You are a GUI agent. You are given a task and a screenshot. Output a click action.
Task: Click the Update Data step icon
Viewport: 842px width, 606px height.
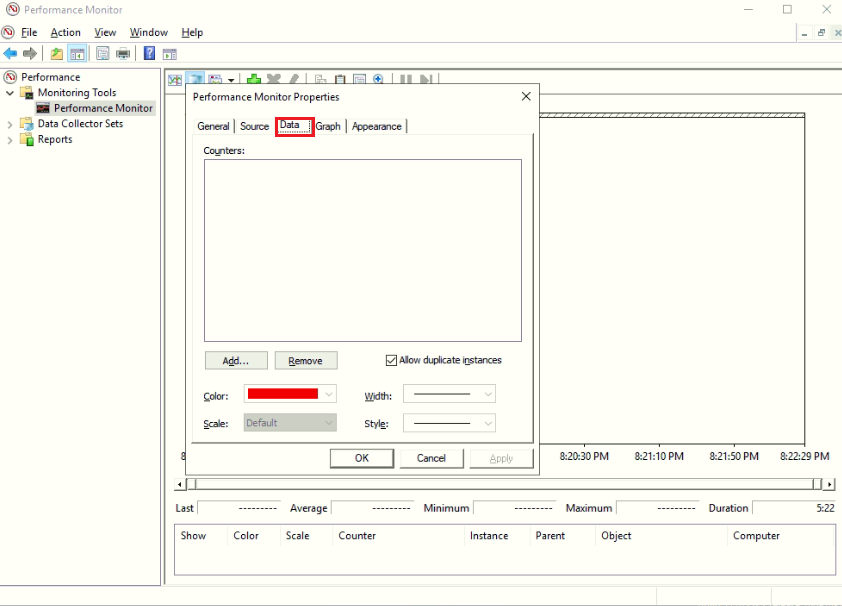pyautogui.click(x=426, y=79)
